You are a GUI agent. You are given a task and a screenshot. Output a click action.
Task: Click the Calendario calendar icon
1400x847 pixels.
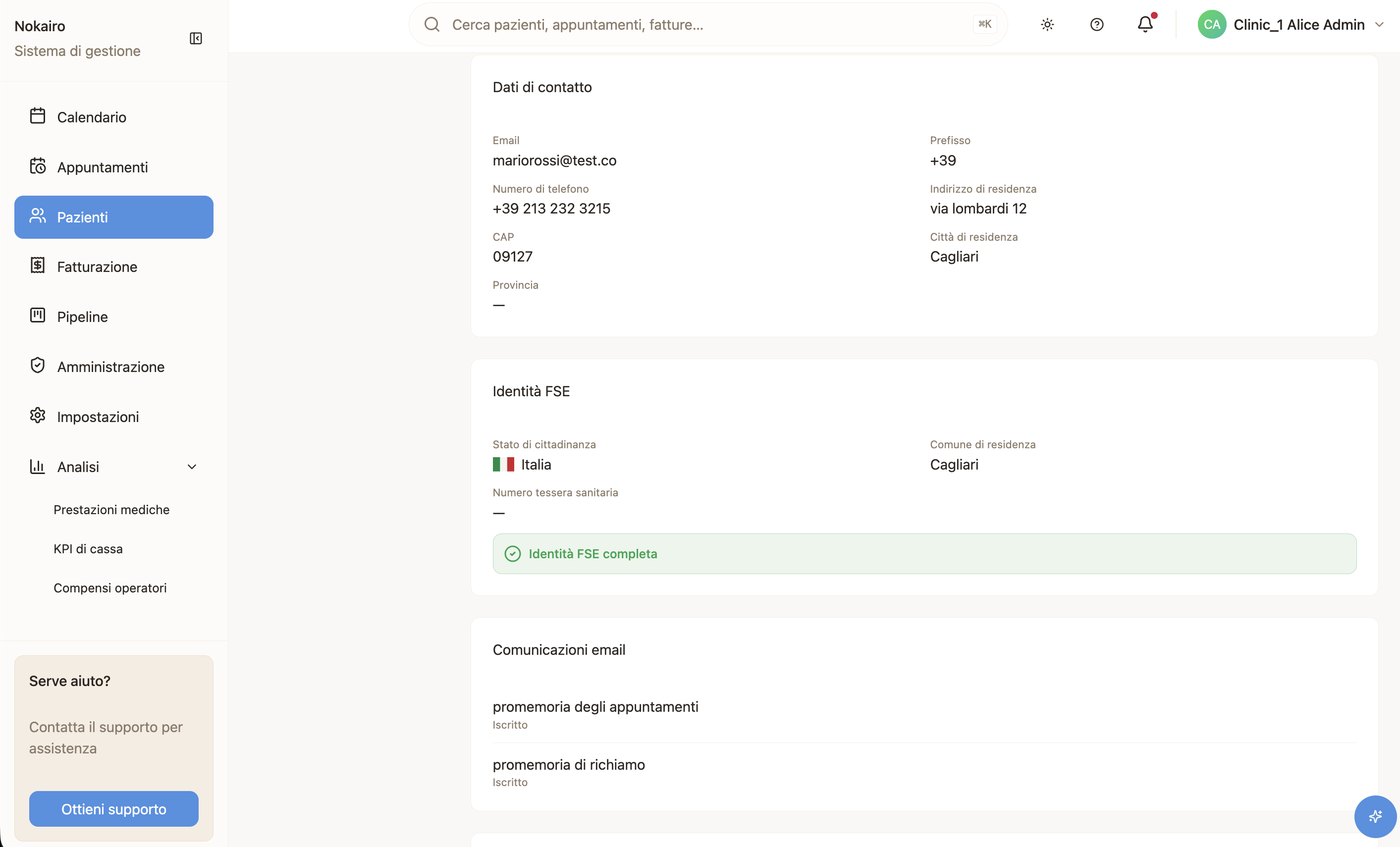pos(38,116)
